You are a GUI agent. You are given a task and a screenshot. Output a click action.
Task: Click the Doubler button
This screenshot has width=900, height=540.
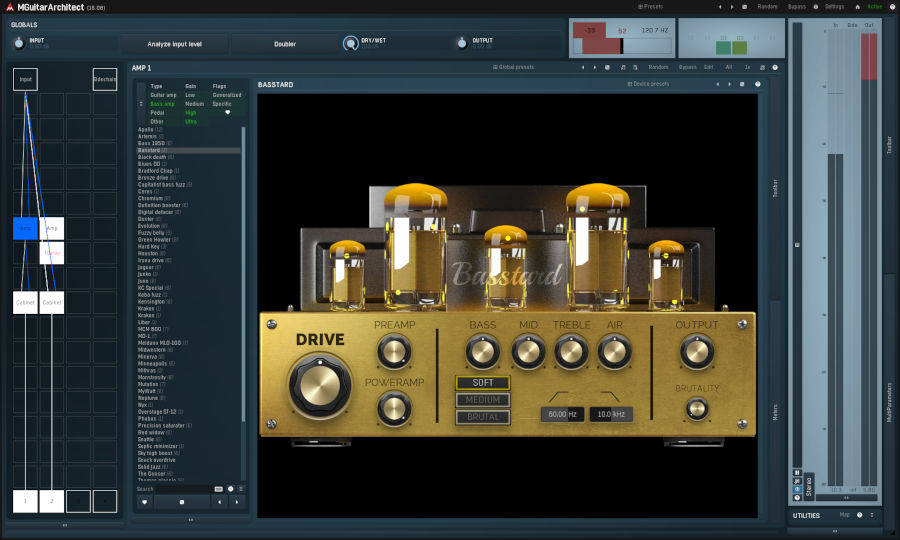284,44
